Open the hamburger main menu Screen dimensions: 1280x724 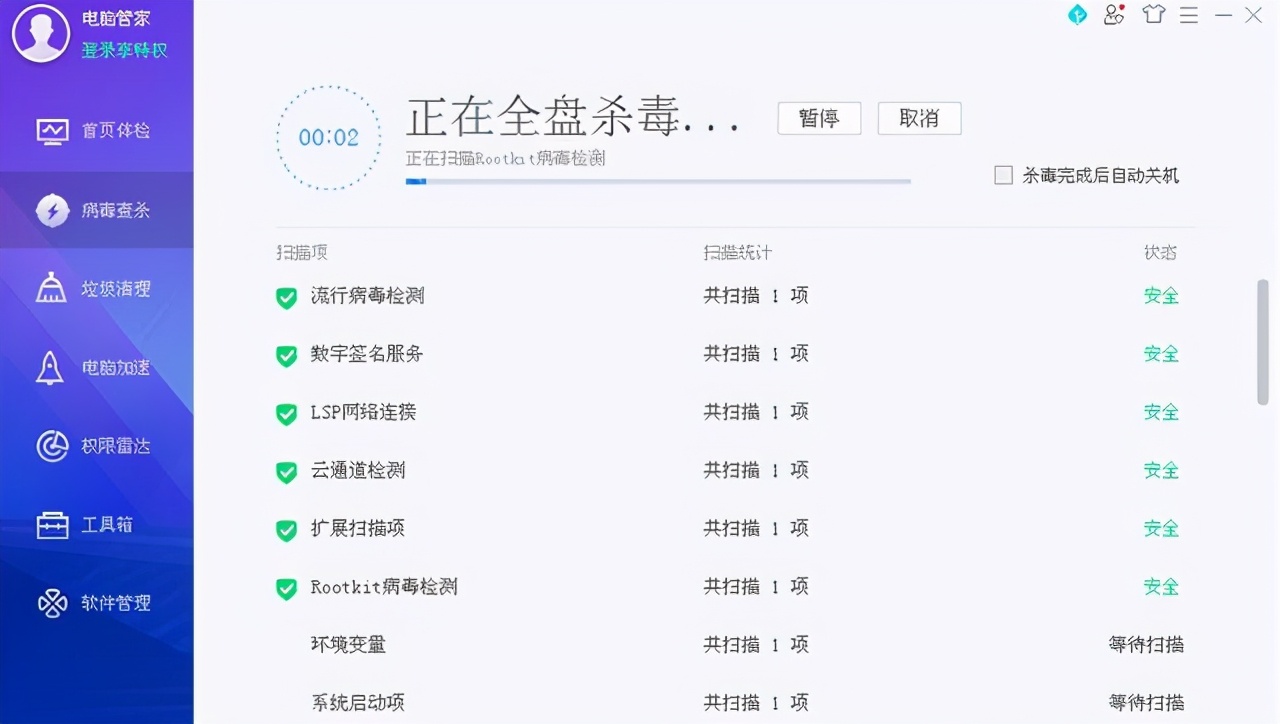point(1189,15)
